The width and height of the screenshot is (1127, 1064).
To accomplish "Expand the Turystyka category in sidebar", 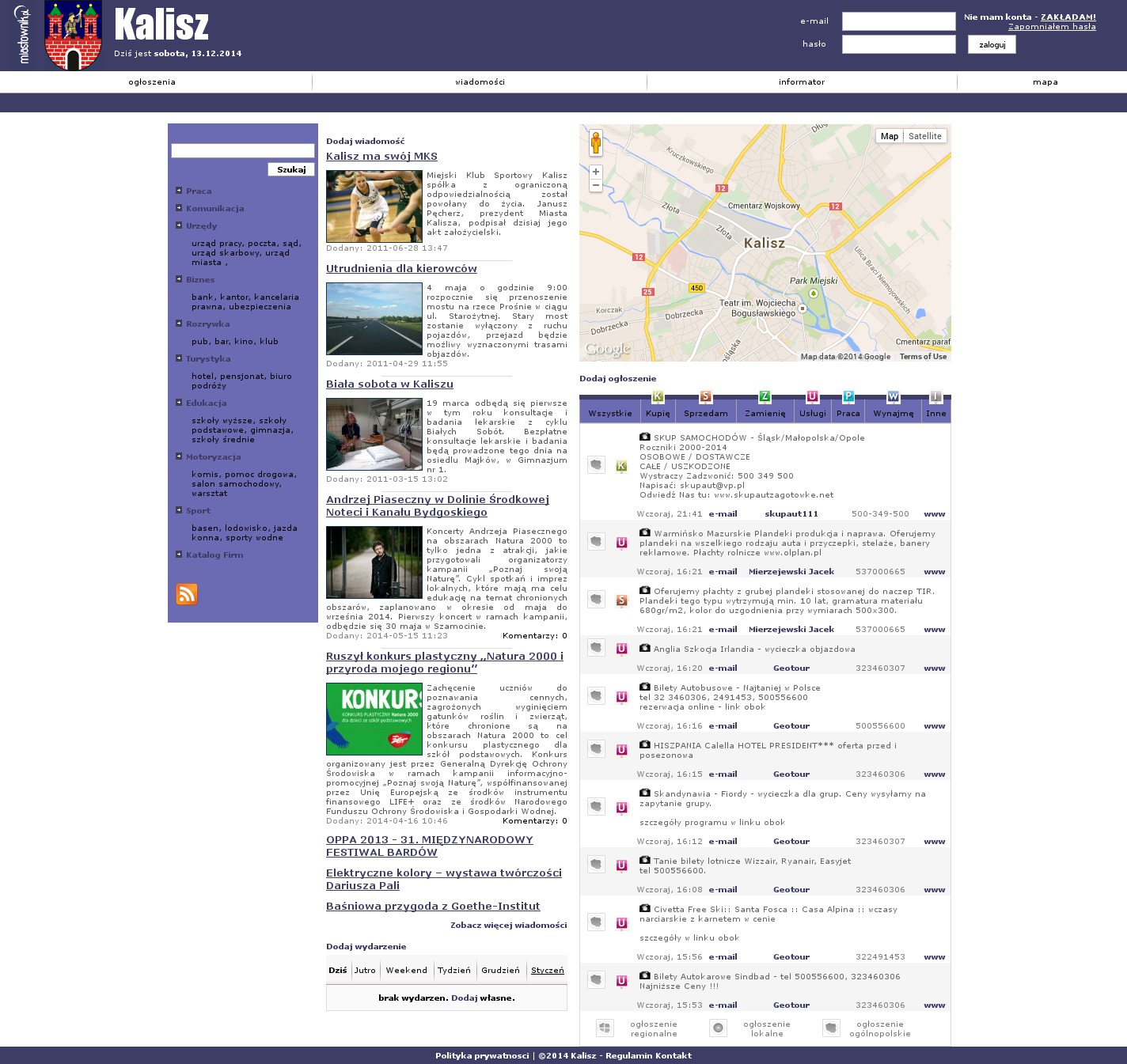I will (x=179, y=358).
